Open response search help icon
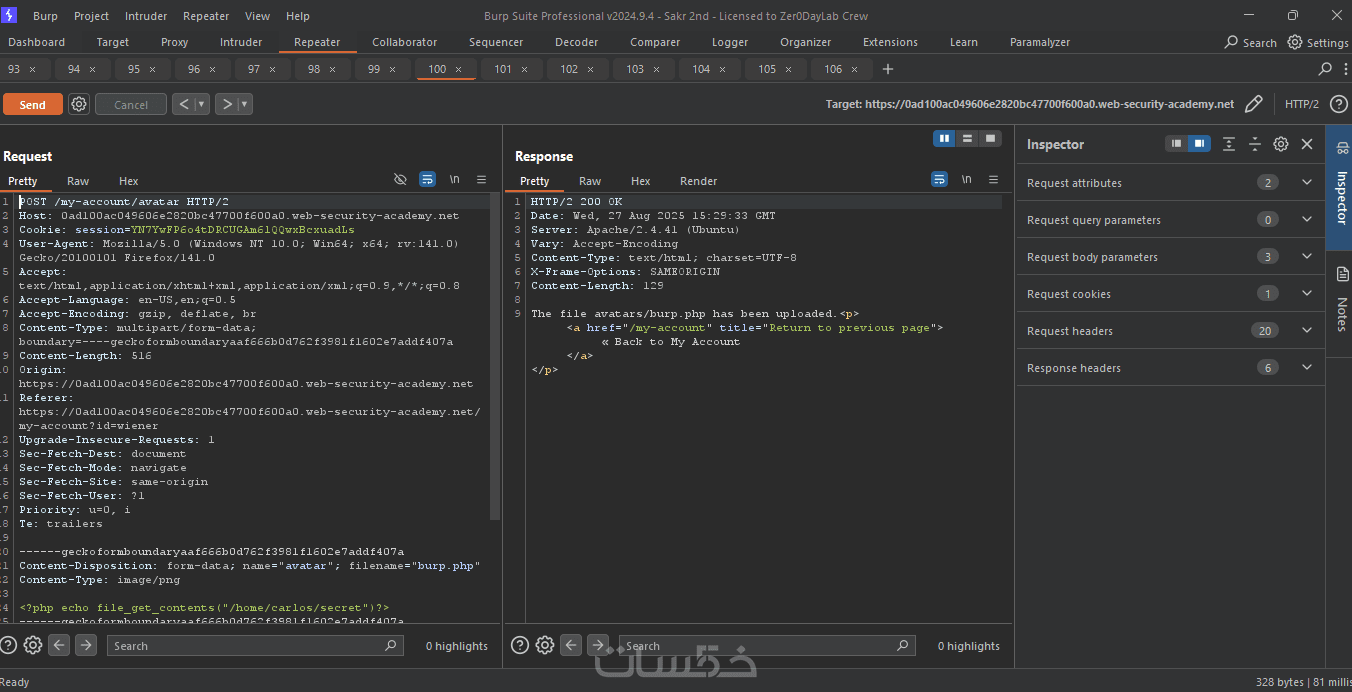The width and height of the screenshot is (1352, 692). click(x=520, y=645)
